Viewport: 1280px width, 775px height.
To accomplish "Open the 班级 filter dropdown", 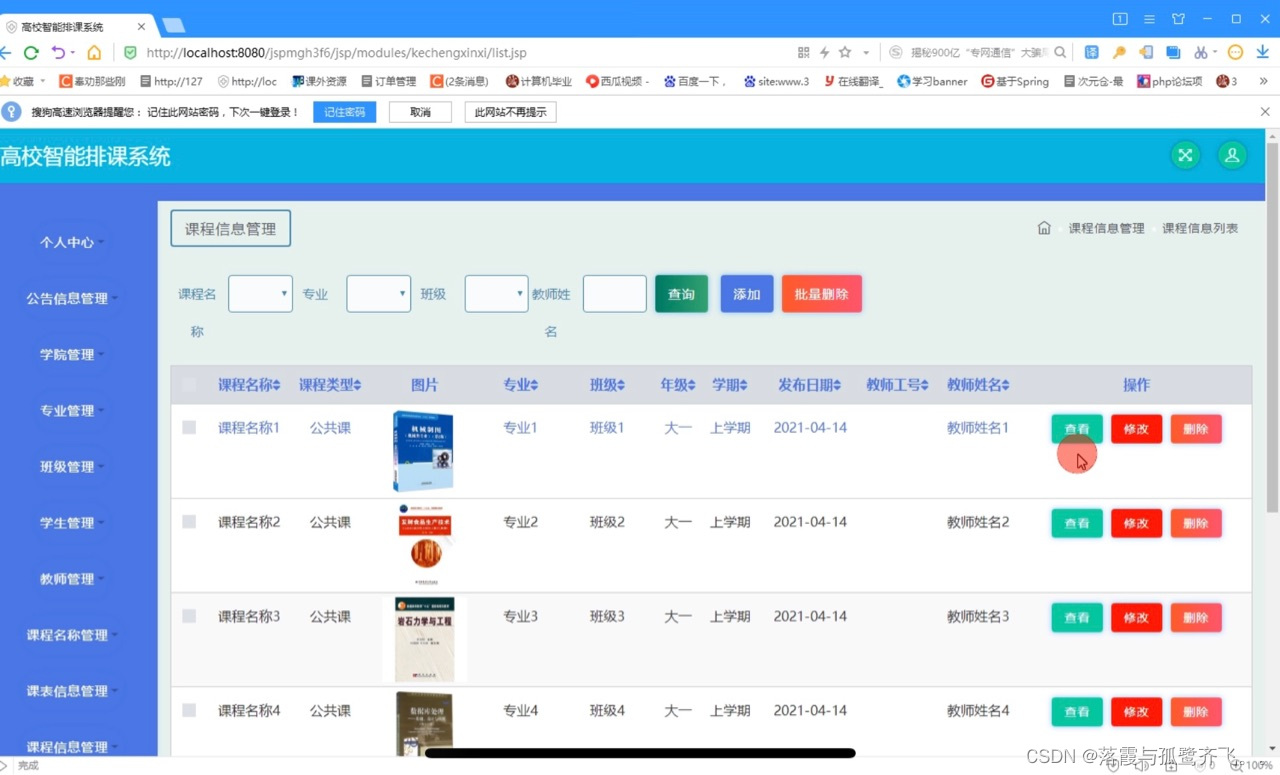I will click(496, 294).
